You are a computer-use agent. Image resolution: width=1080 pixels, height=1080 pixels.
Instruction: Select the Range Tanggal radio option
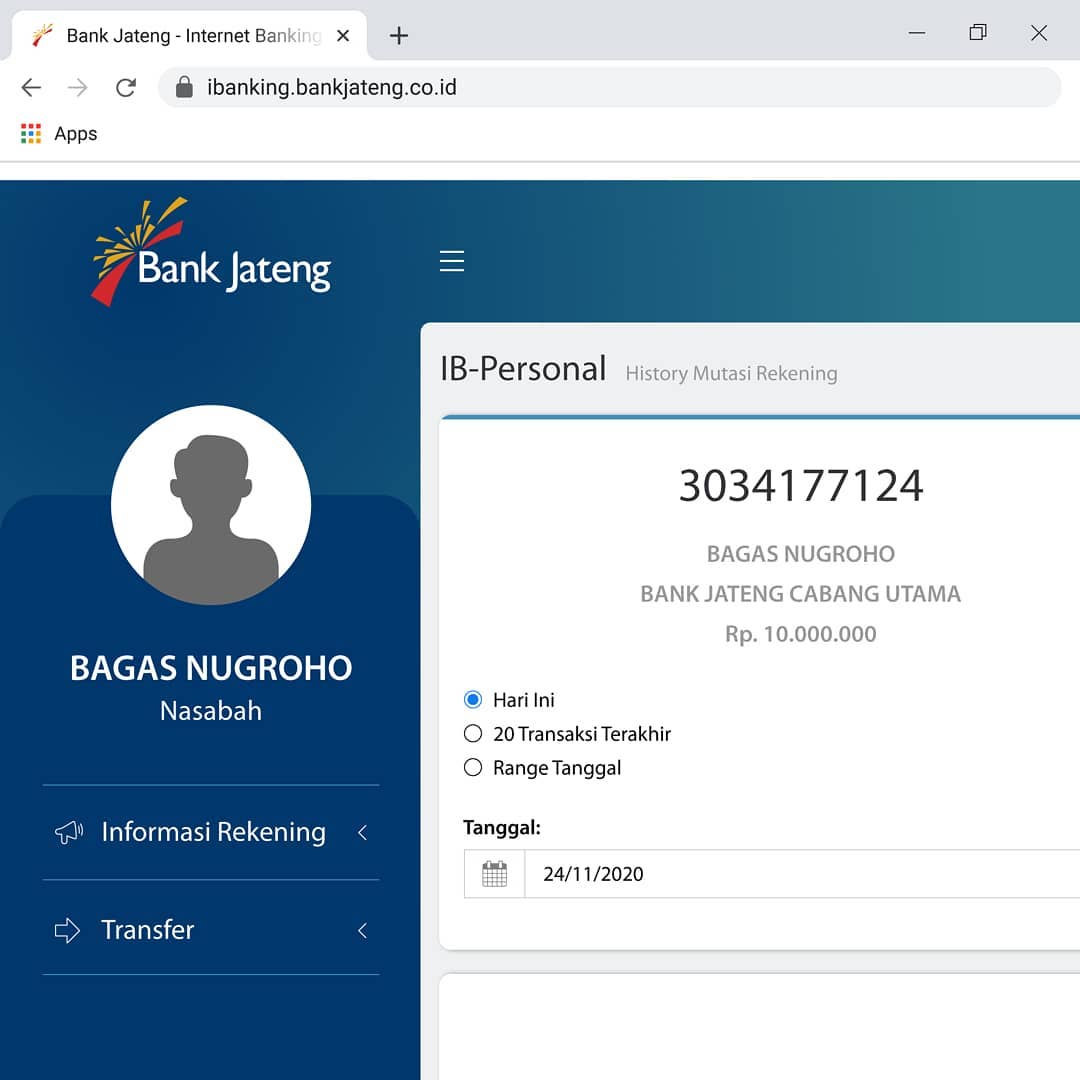pyautogui.click(x=472, y=767)
